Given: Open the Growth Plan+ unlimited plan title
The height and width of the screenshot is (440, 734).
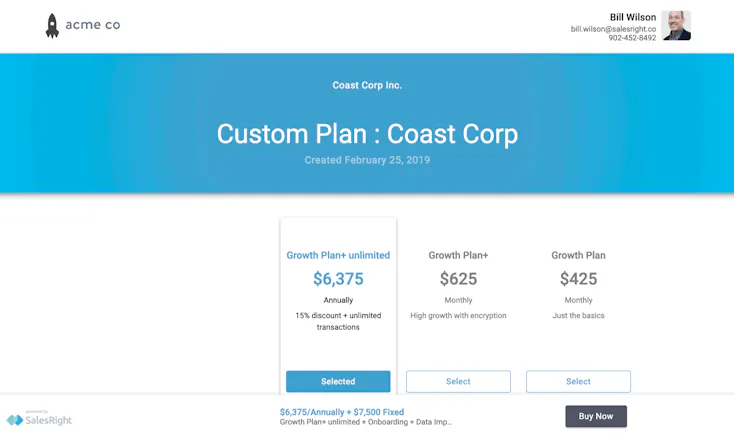Looking at the screenshot, I should point(338,255).
